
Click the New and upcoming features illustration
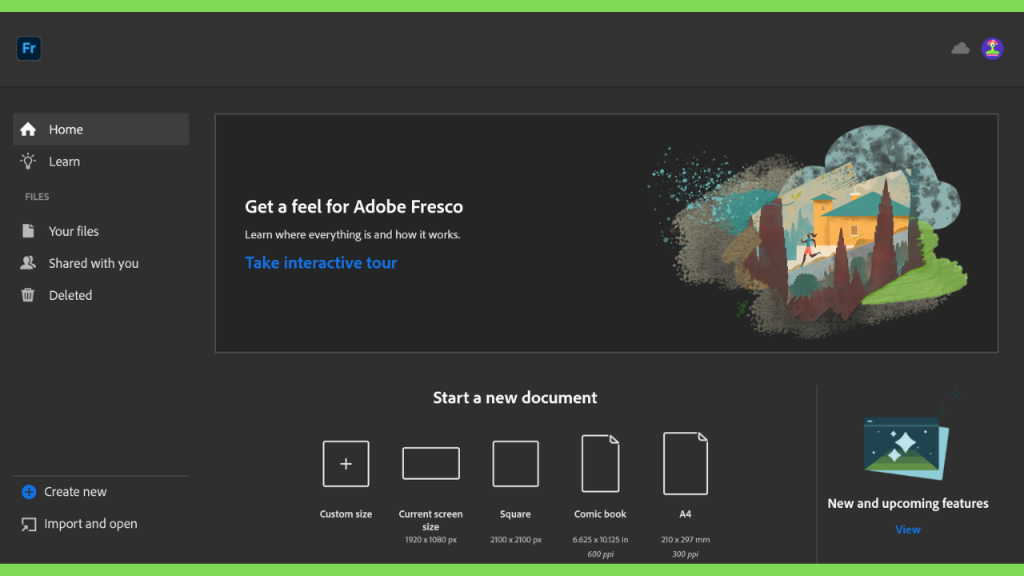[x=907, y=447]
